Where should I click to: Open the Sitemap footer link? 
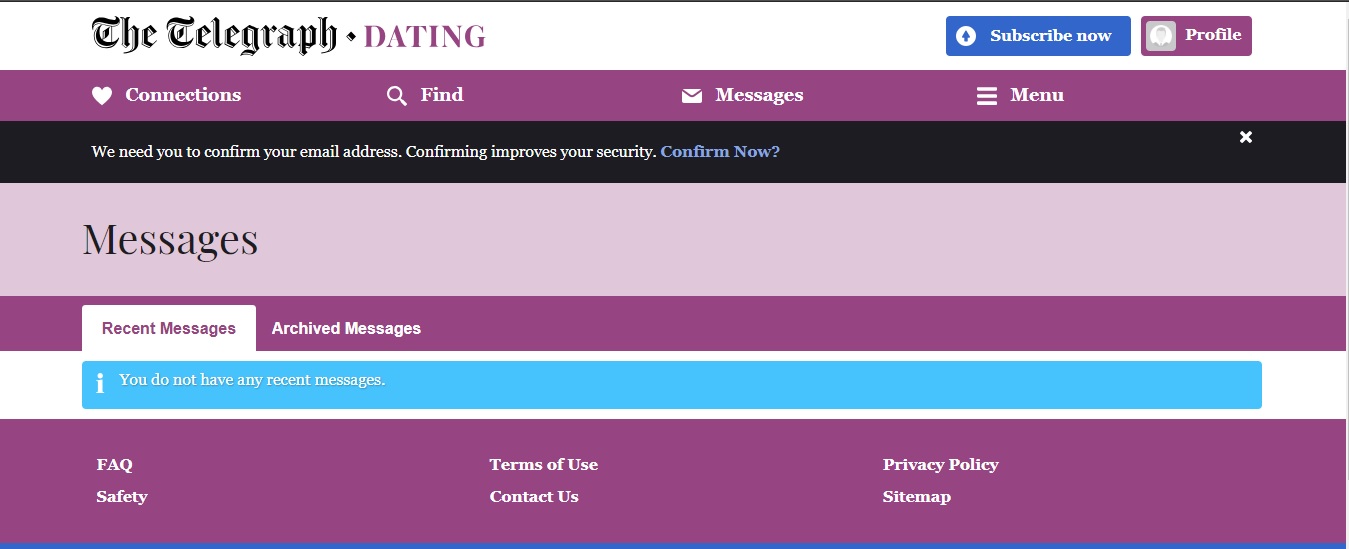tap(917, 497)
